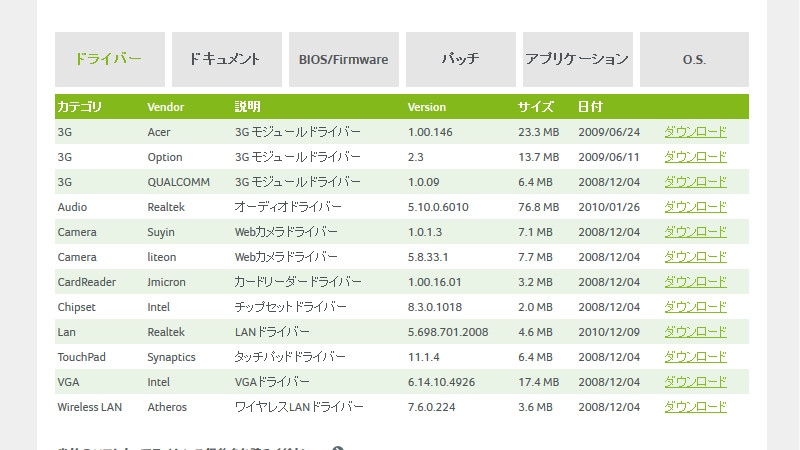
Task: Download the Suyin web camera driver
Action: [695, 232]
